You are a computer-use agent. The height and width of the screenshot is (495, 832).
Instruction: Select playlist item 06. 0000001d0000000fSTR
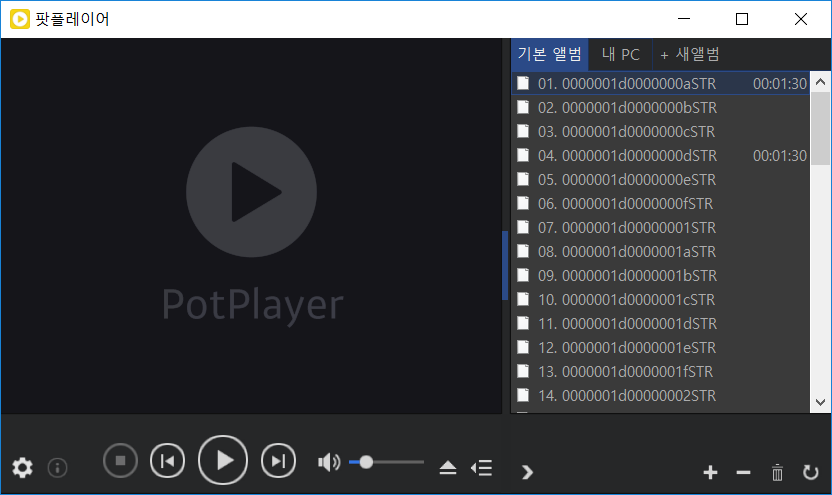(661, 203)
